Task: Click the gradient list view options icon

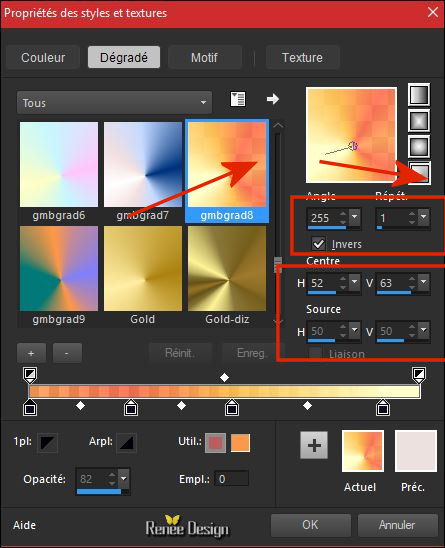Action: pyautogui.click(x=238, y=99)
